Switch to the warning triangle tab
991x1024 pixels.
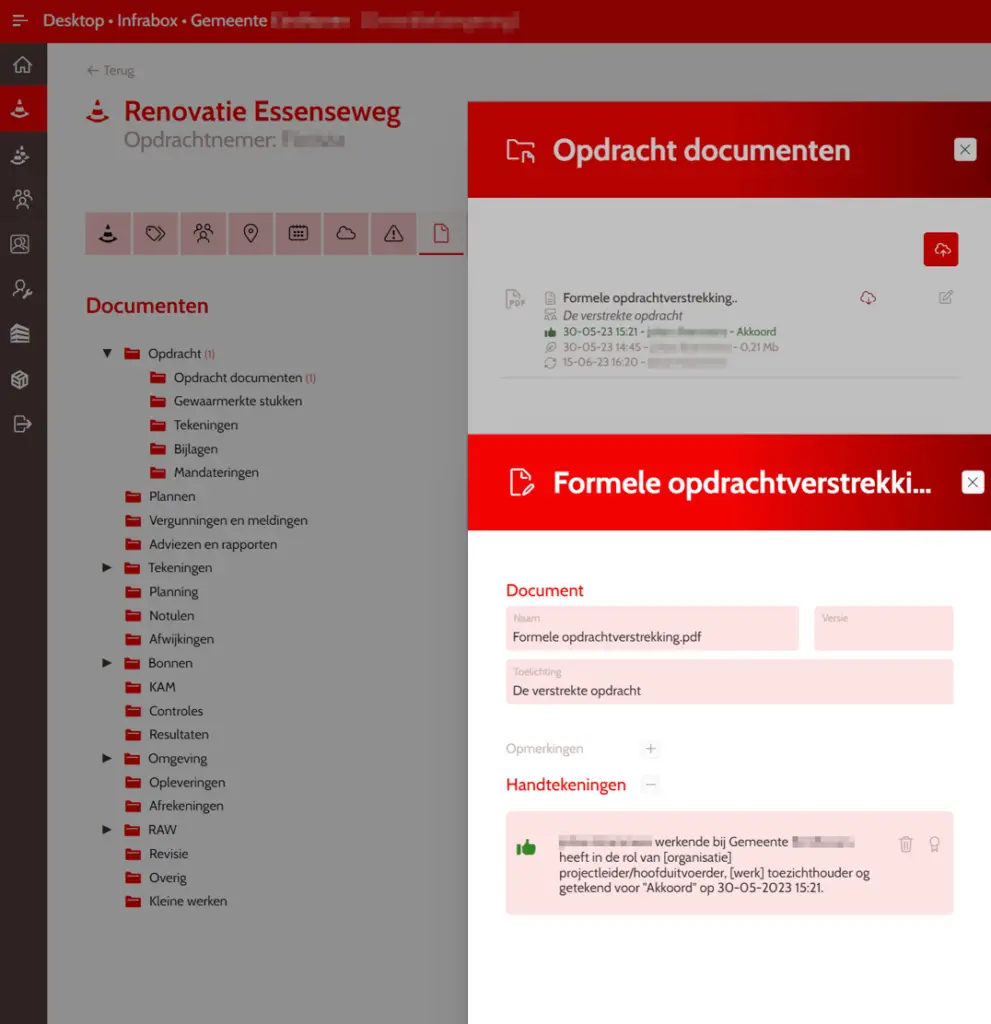(393, 233)
